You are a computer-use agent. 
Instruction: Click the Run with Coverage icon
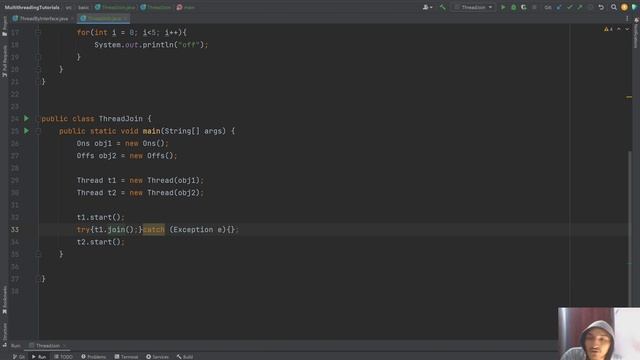point(524,7)
